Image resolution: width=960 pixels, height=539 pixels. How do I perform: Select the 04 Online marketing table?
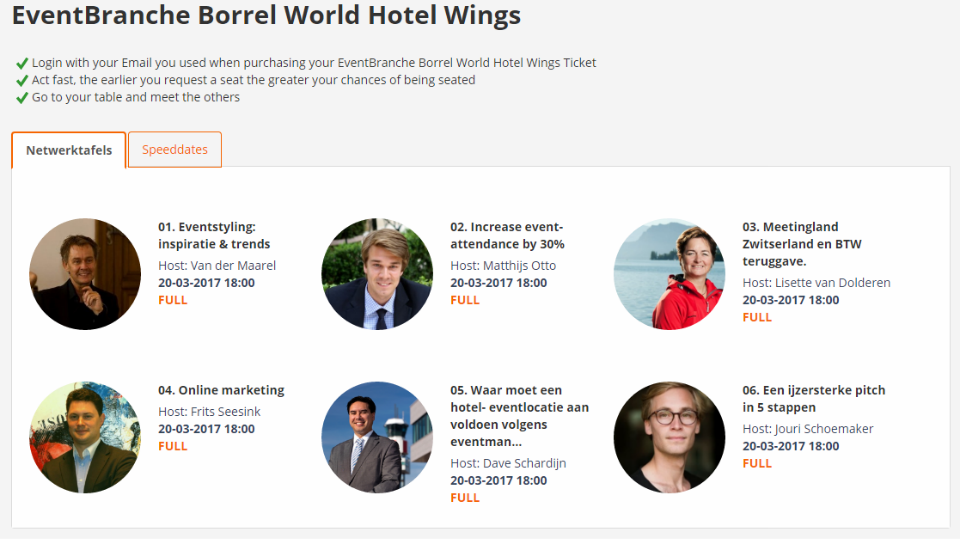(221, 390)
